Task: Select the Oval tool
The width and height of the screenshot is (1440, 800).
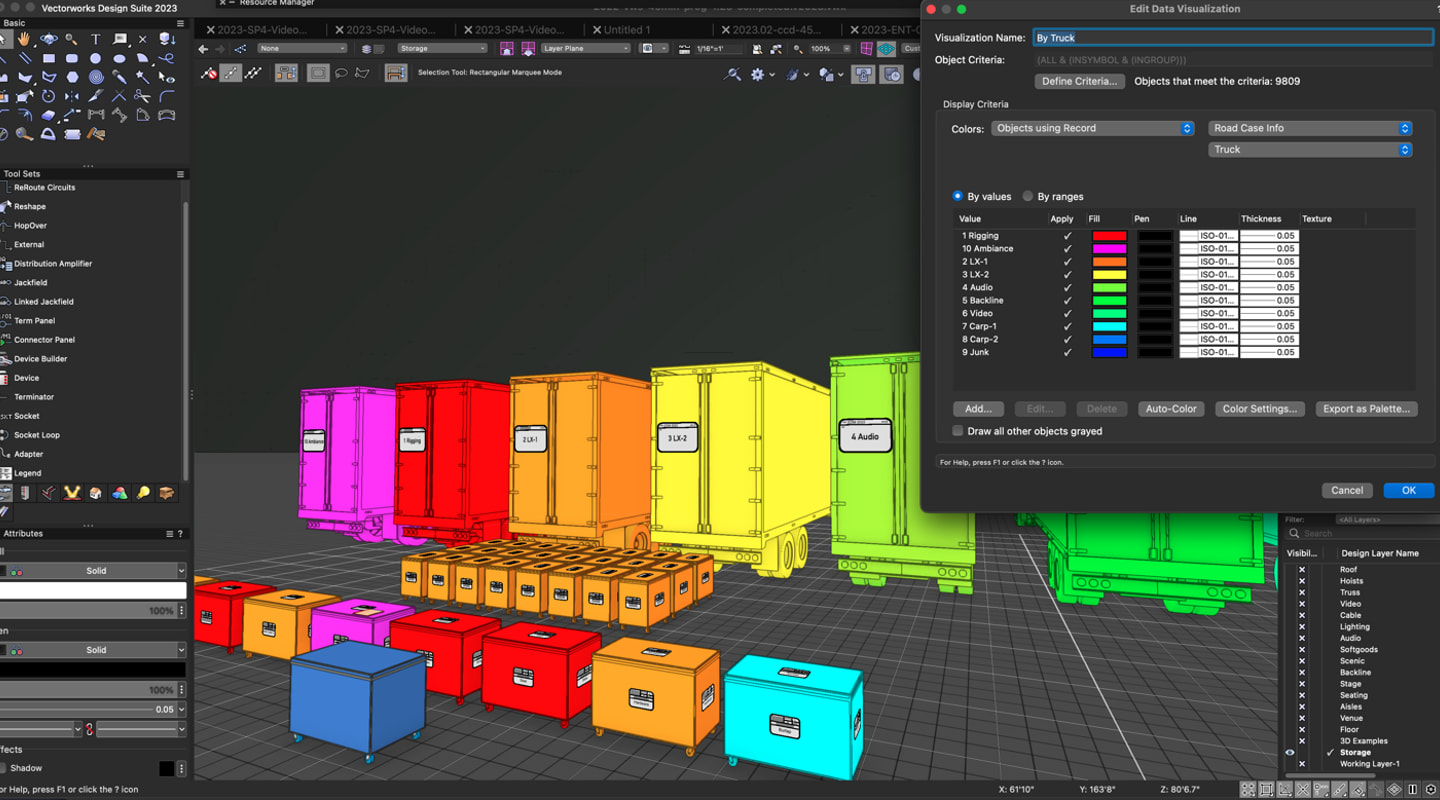Action: pos(119,58)
